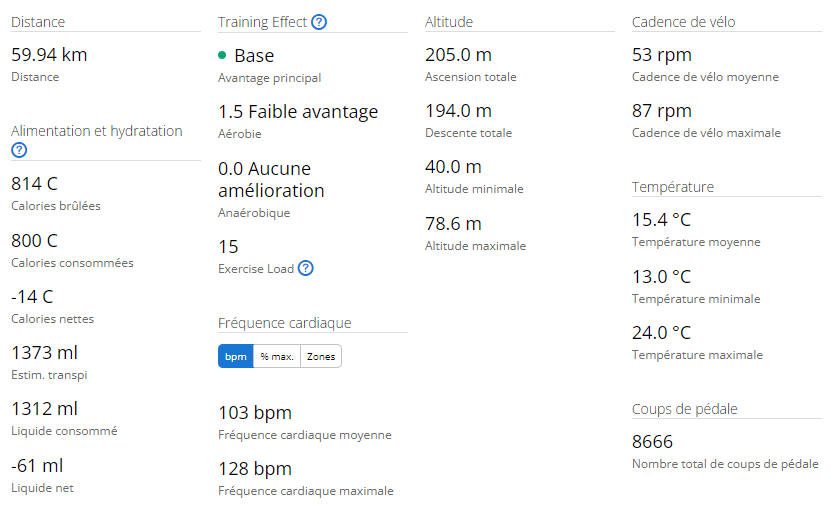Switch heart rate display to Zones
This screenshot has width=831, height=511.
(321, 357)
